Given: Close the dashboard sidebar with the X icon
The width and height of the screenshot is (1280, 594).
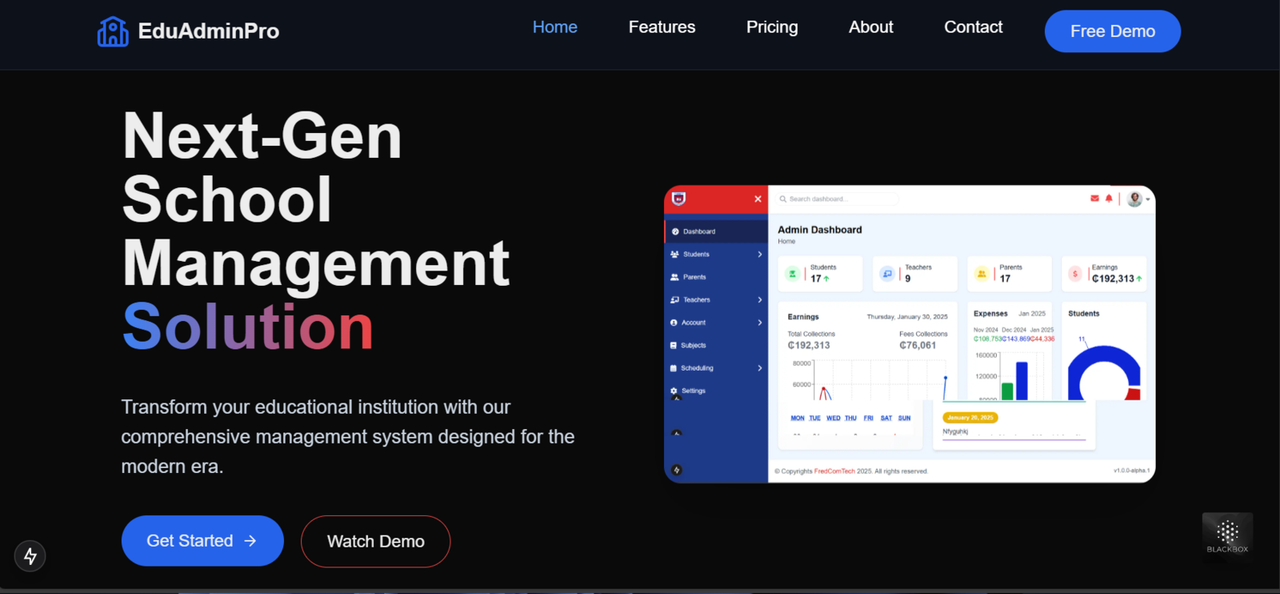Looking at the screenshot, I should pyautogui.click(x=758, y=199).
